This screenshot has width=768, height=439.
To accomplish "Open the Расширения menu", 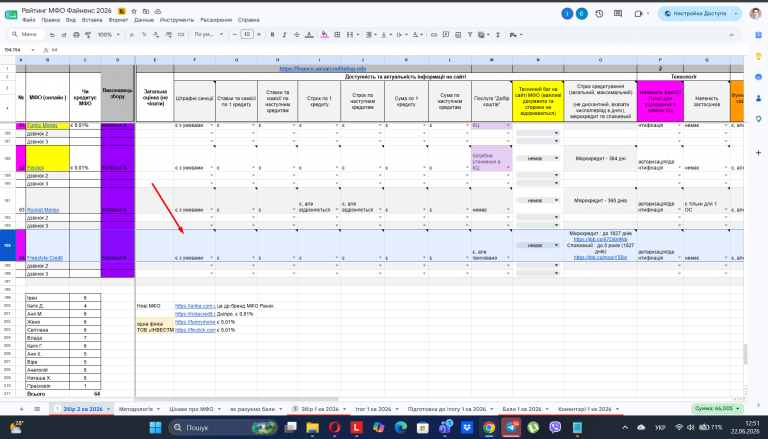I will click(216, 20).
